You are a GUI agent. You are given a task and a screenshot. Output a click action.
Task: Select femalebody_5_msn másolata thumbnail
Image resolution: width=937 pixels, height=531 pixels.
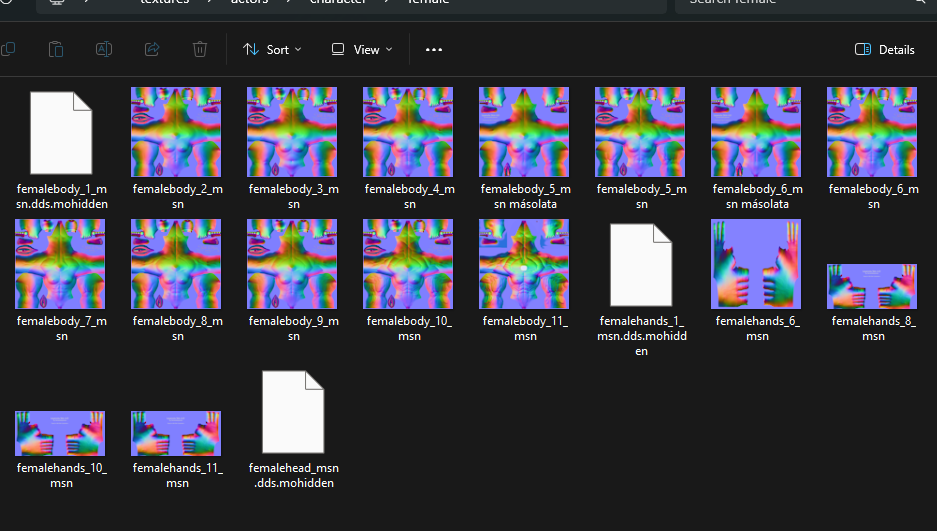coord(523,132)
